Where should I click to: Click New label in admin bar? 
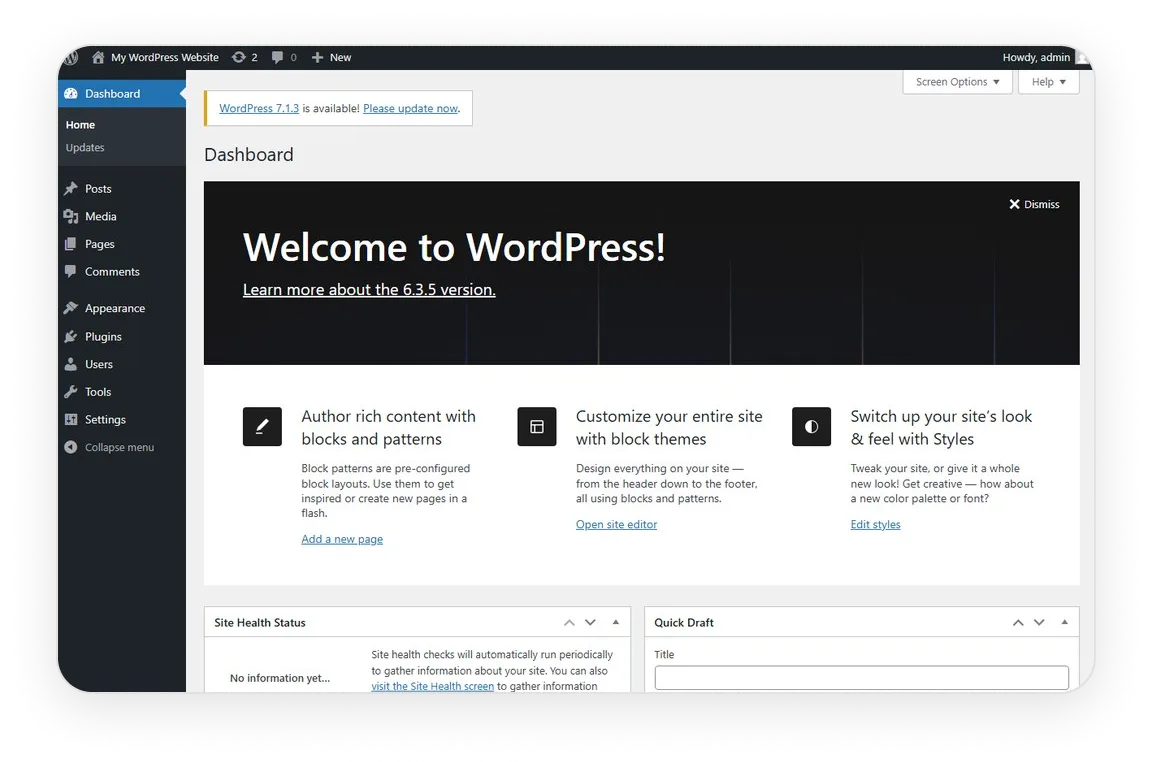[x=341, y=57]
